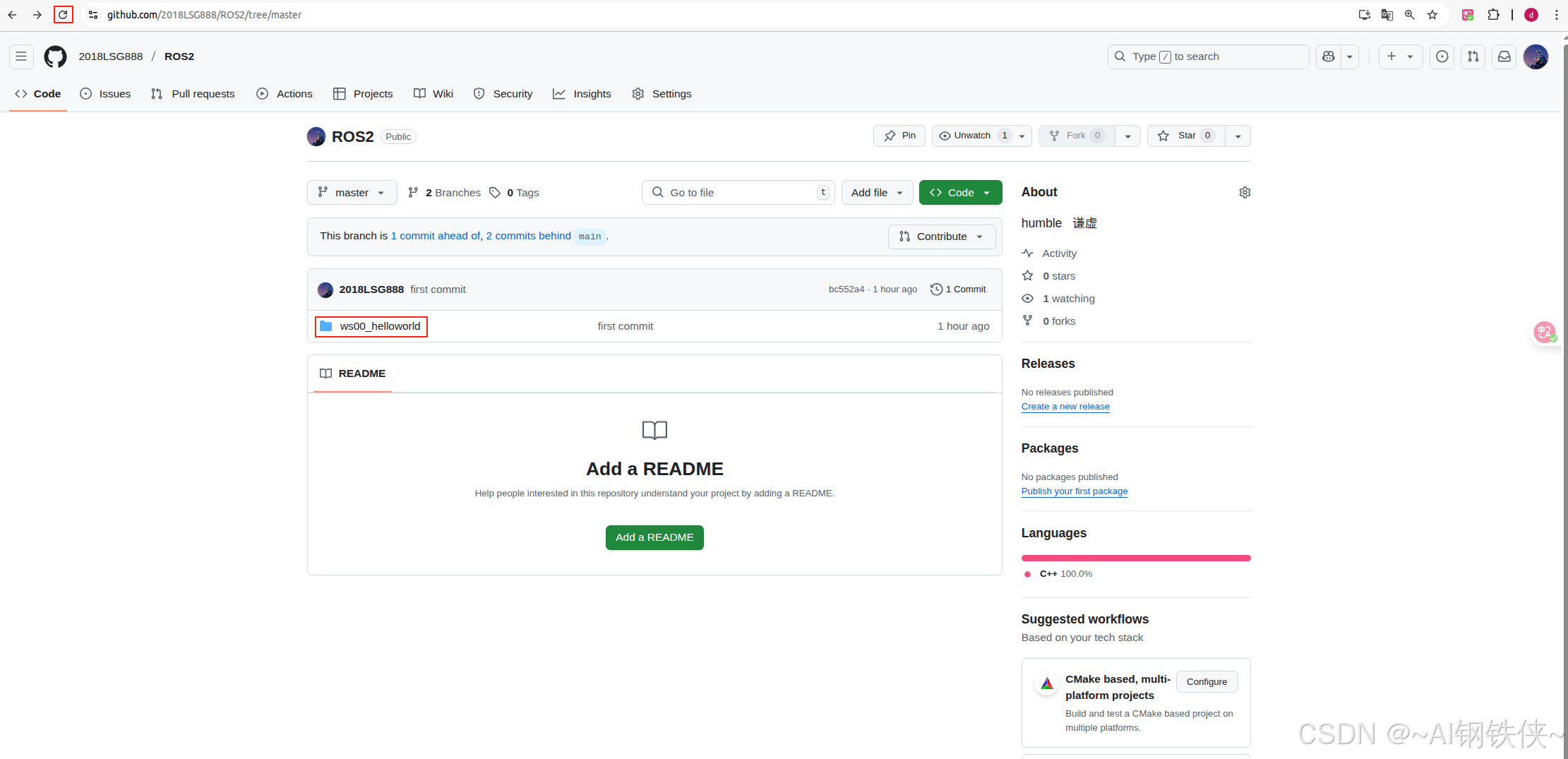Viewport: 1568px width, 759px height.
Task: Open the Actions tab
Action: (285, 94)
